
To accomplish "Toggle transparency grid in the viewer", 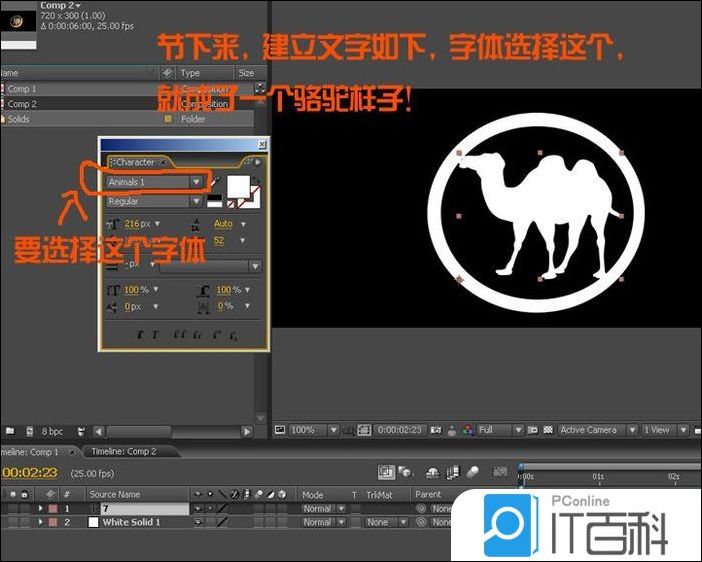I will [x=548, y=430].
